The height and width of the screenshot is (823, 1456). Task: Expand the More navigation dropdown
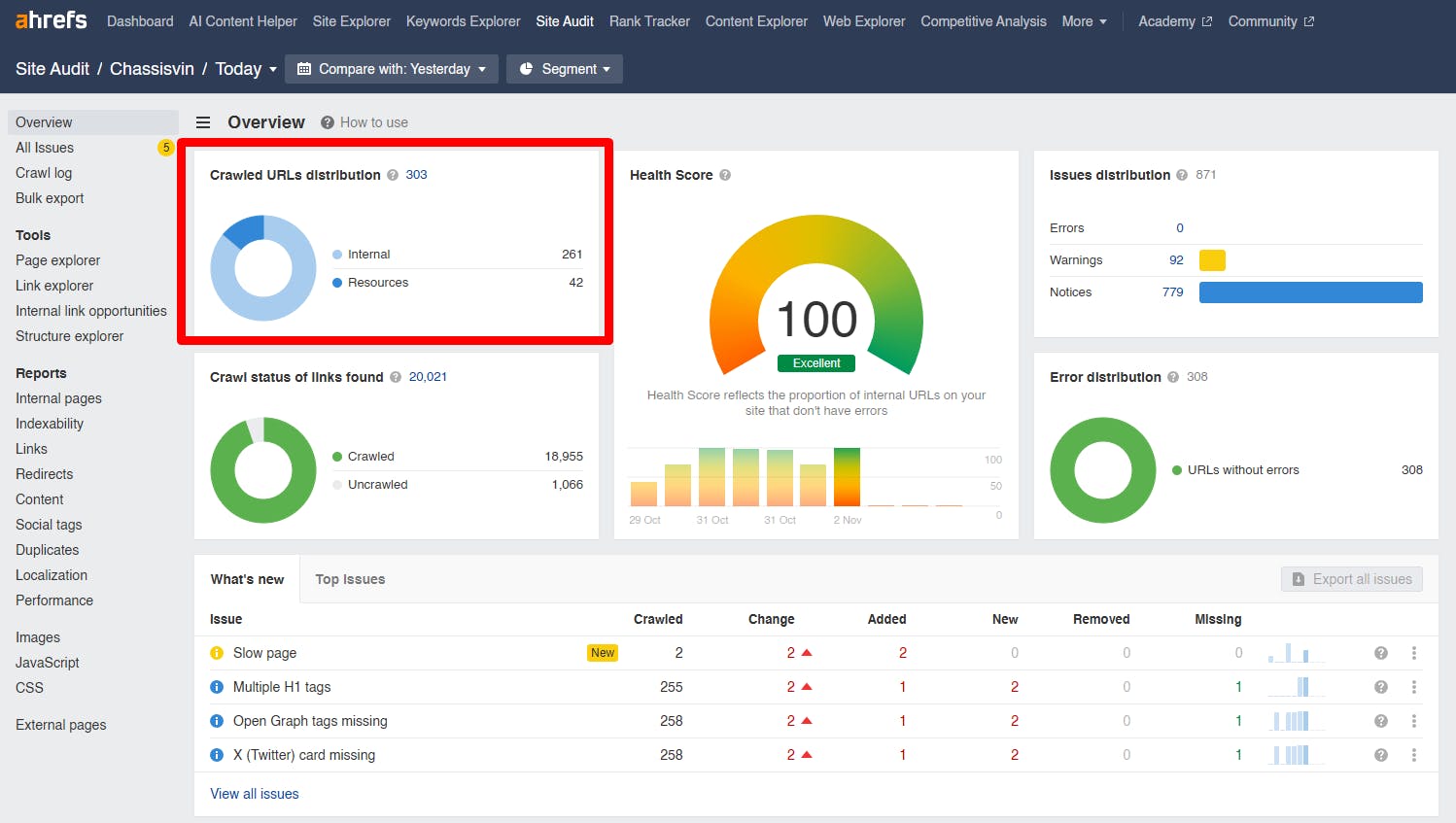tap(1084, 21)
